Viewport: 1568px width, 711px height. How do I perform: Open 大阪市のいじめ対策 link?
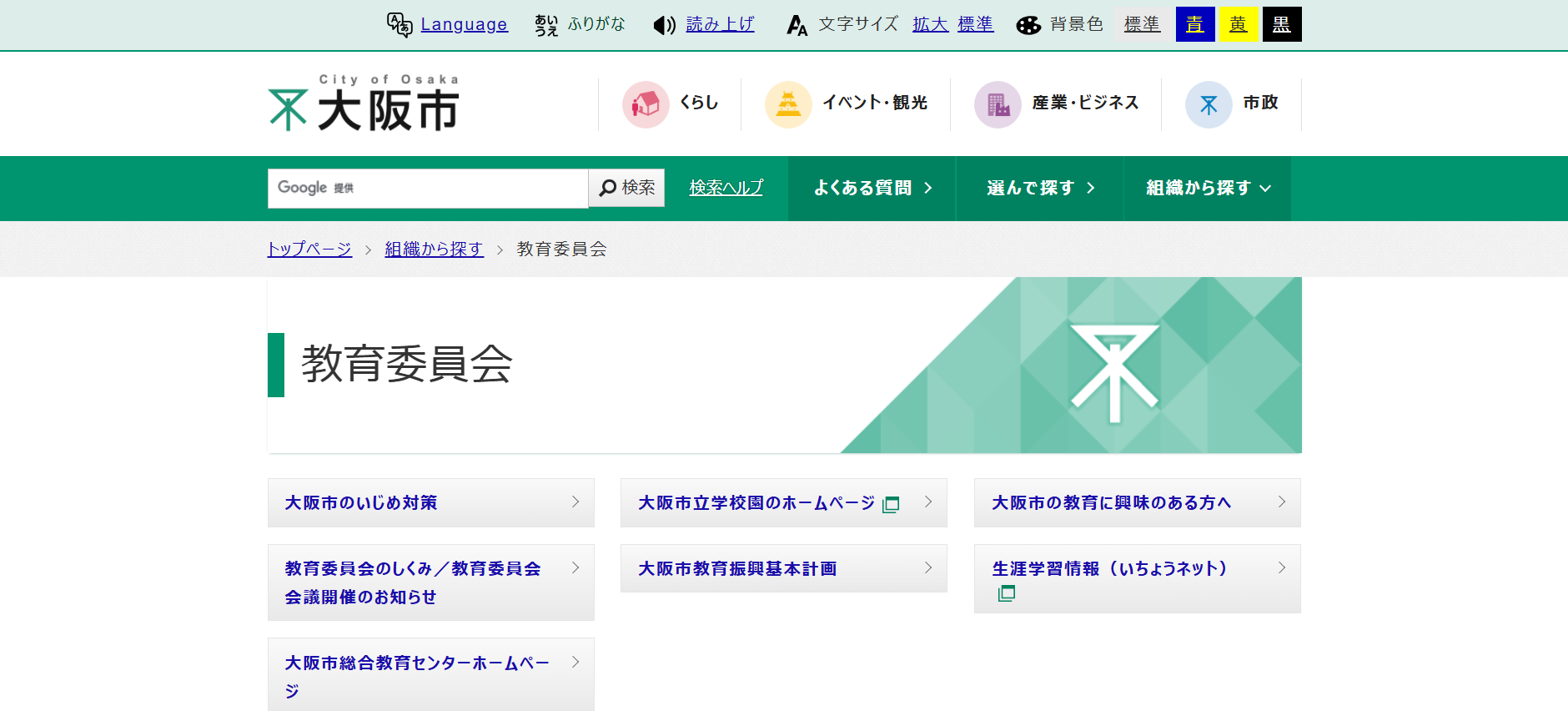click(361, 502)
